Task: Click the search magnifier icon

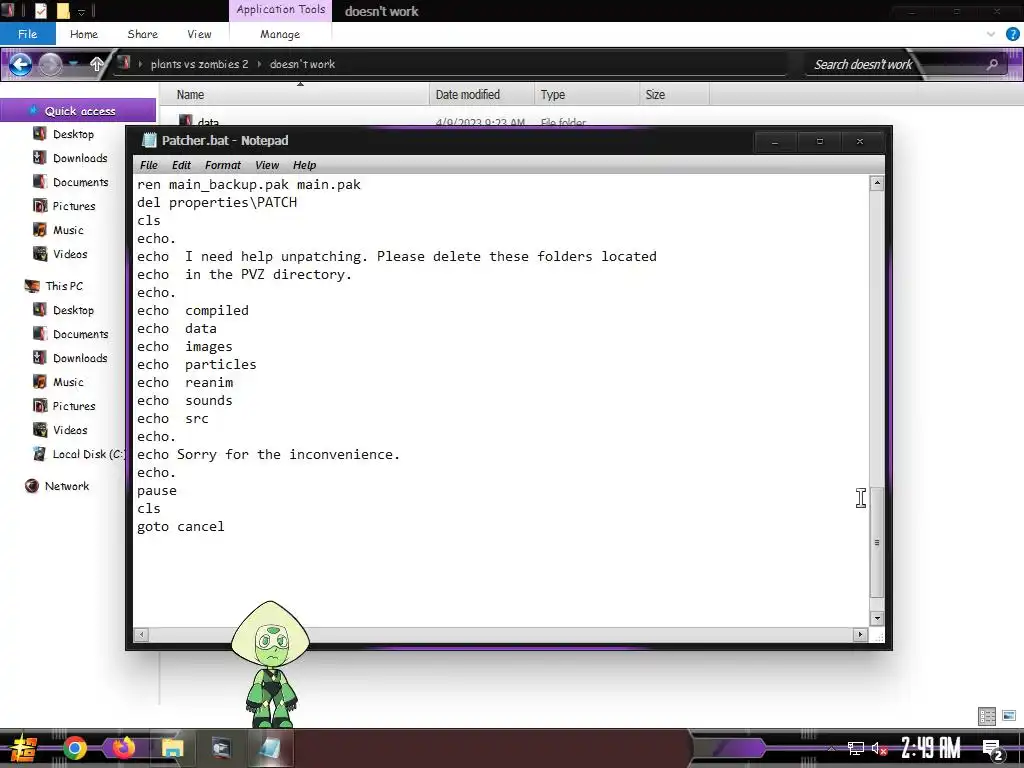Action: pyautogui.click(x=992, y=64)
